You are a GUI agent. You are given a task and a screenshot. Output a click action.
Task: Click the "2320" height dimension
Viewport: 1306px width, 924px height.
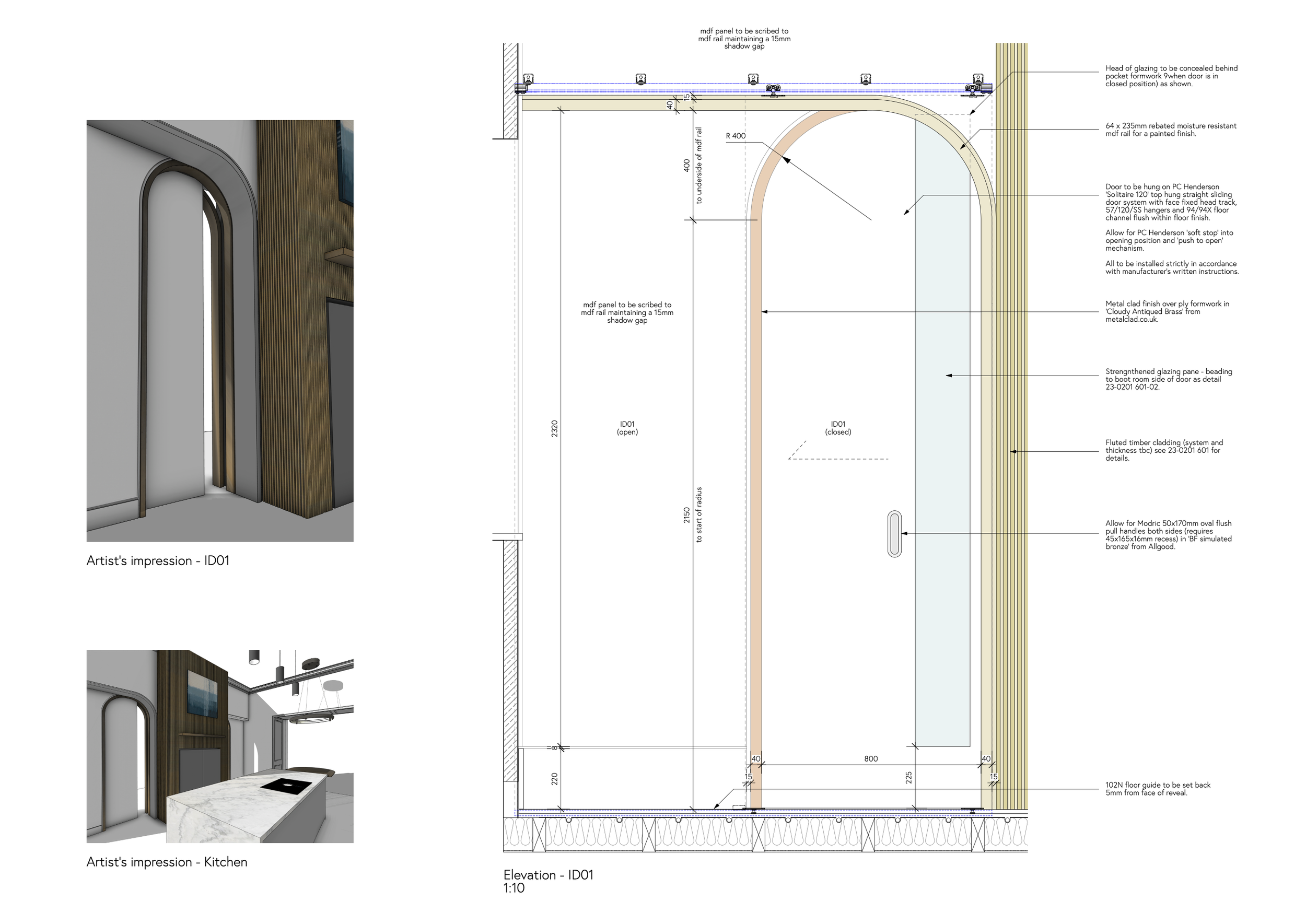coord(555,428)
